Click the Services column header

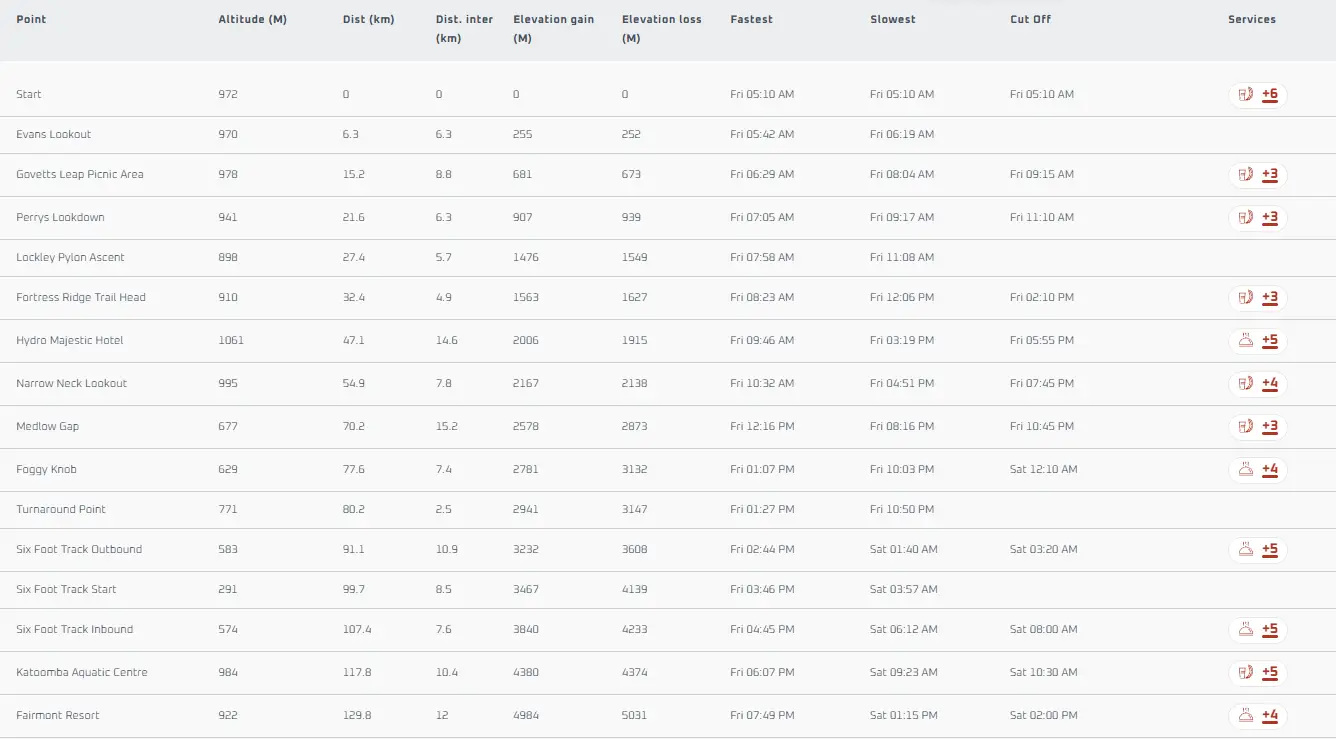[1252, 19]
